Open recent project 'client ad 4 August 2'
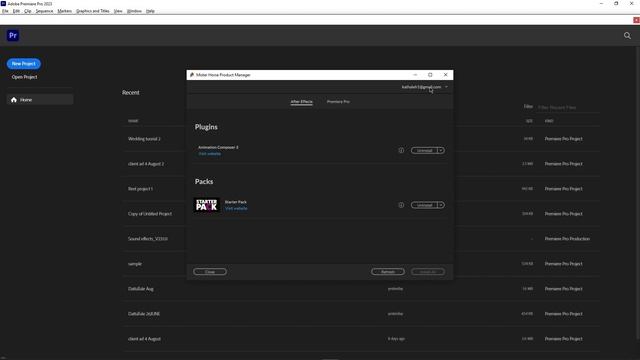Screen dimensions: 640x360 point(146,164)
